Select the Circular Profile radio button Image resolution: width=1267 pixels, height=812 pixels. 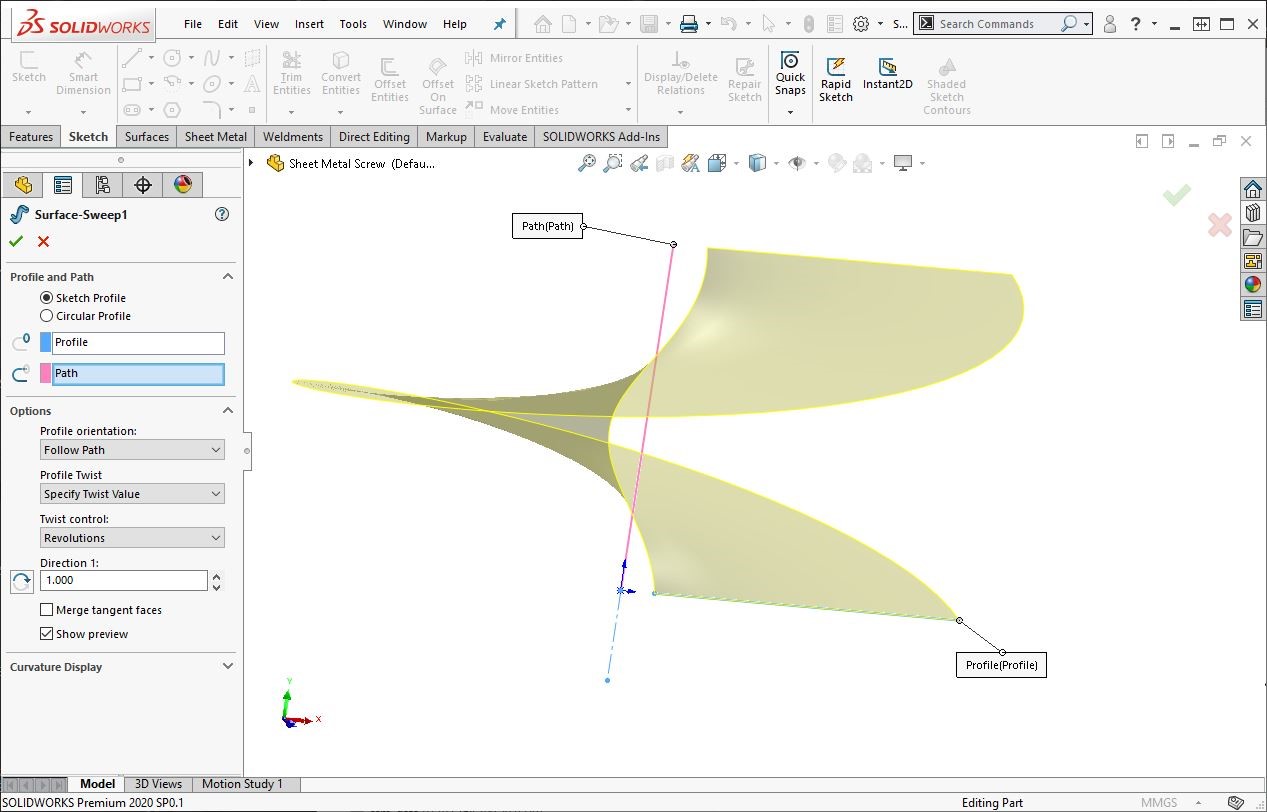(46, 316)
